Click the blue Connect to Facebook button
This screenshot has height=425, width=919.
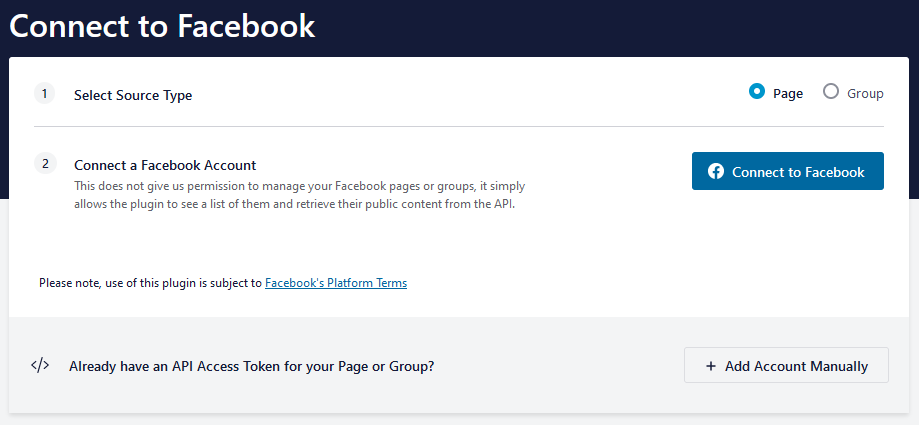click(787, 171)
